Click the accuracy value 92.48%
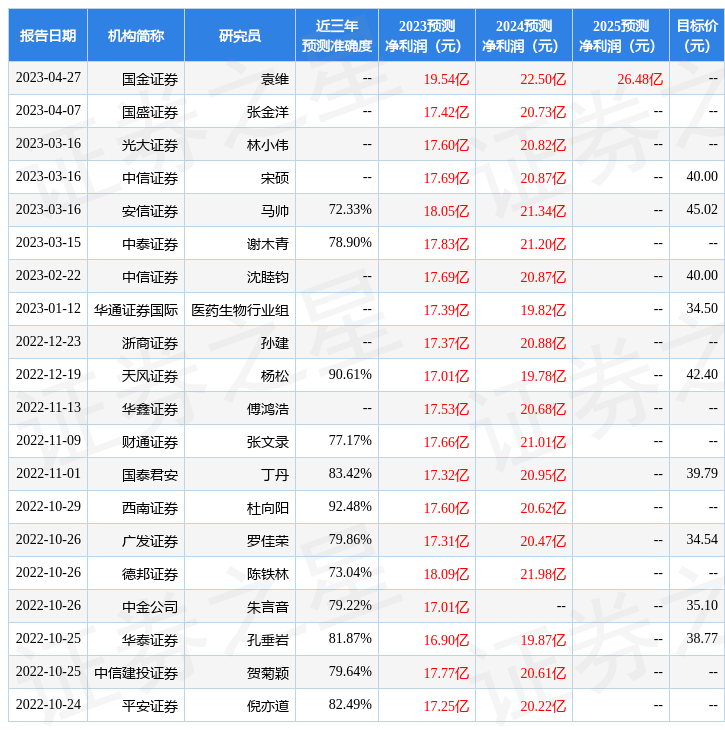725x730 pixels. tap(350, 507)
